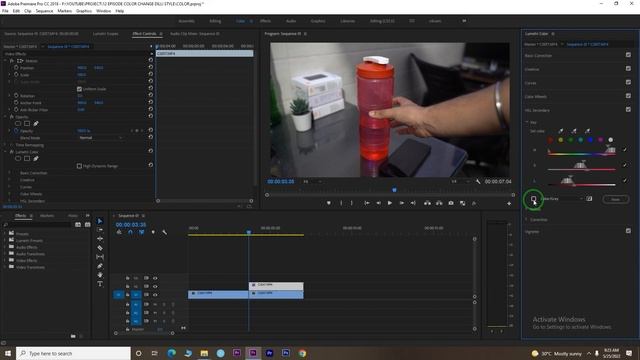This screenshot has height=360, width=640.
Task: Uncheck Uniform Scale in Effect Controls
Action: pos(79,89)
